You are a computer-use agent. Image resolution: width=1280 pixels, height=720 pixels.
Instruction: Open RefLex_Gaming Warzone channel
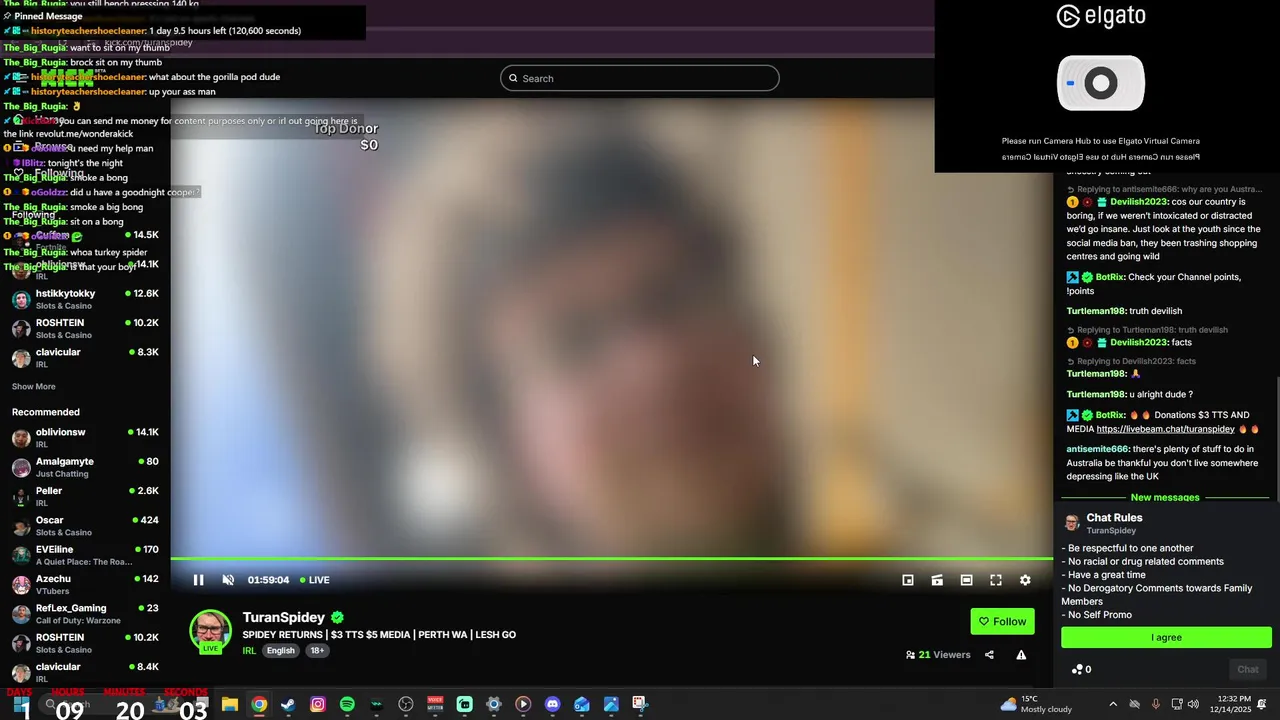85,613
